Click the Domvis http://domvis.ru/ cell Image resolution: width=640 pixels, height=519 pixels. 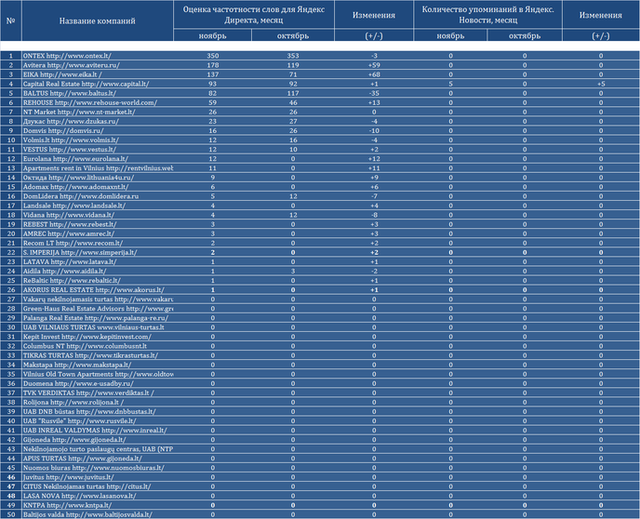pyautogui.click(x=97, y=131)
